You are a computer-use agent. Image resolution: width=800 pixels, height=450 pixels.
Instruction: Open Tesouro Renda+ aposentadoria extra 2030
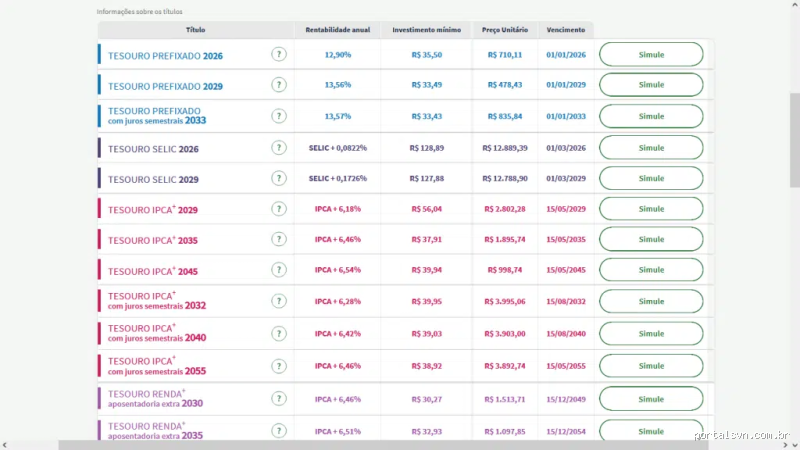[x=155, y=398]
